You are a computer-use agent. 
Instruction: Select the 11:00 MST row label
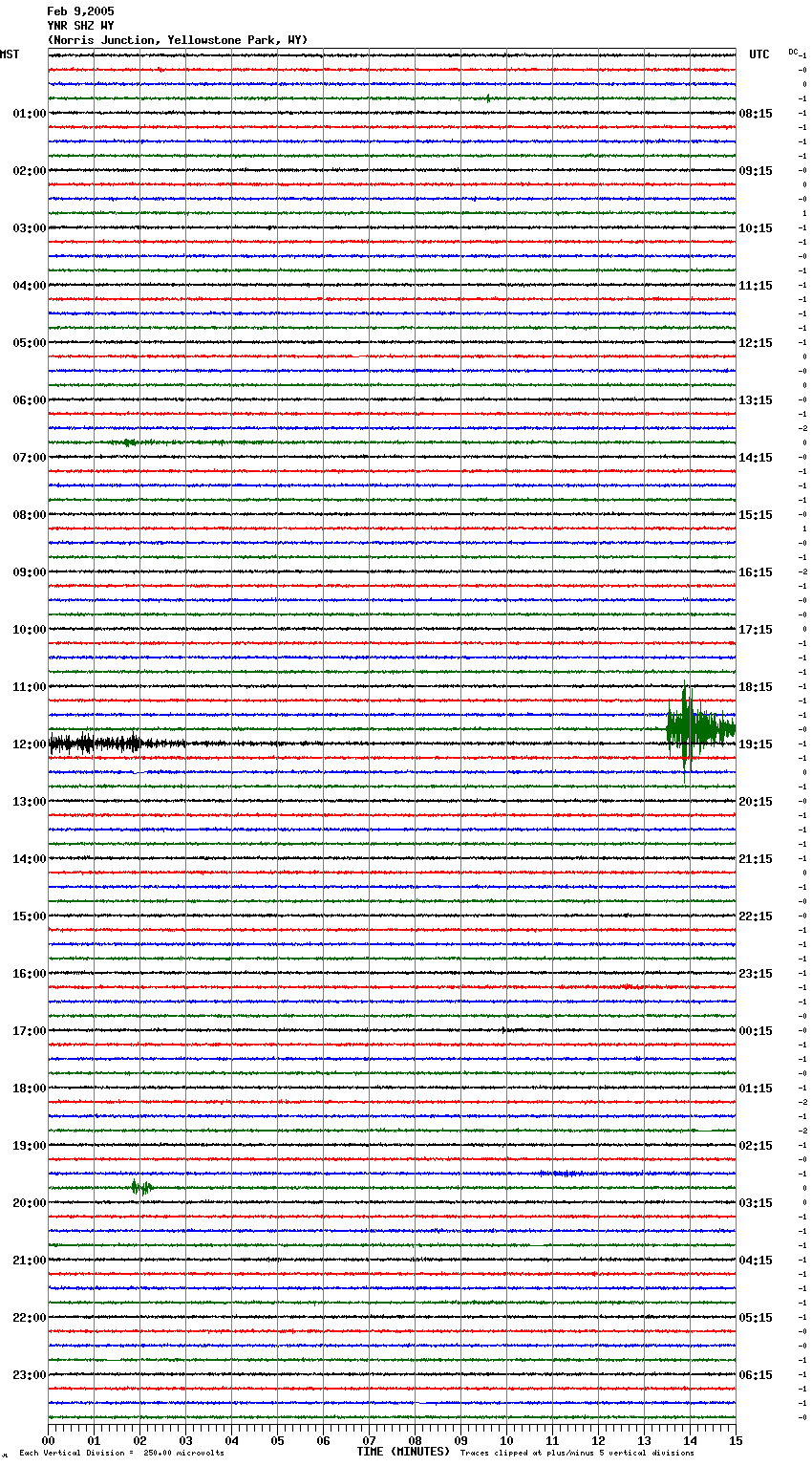(30, 687)
